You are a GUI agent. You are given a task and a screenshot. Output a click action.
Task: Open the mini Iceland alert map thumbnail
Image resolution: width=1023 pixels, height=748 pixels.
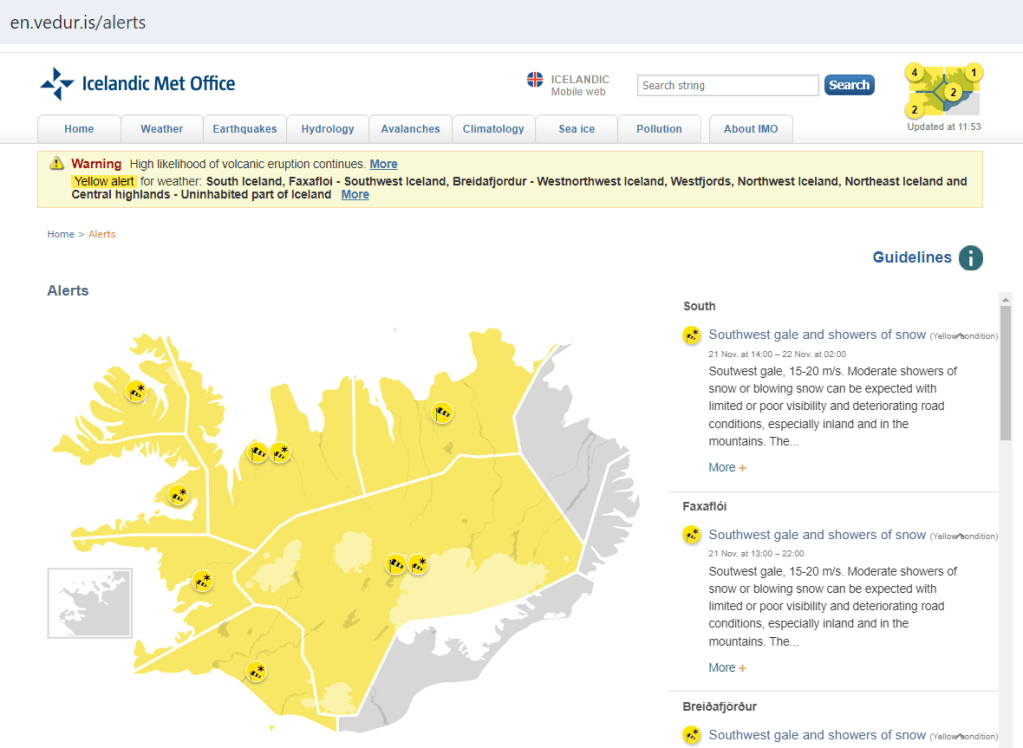pyautogui.click(x=943, y=91)
